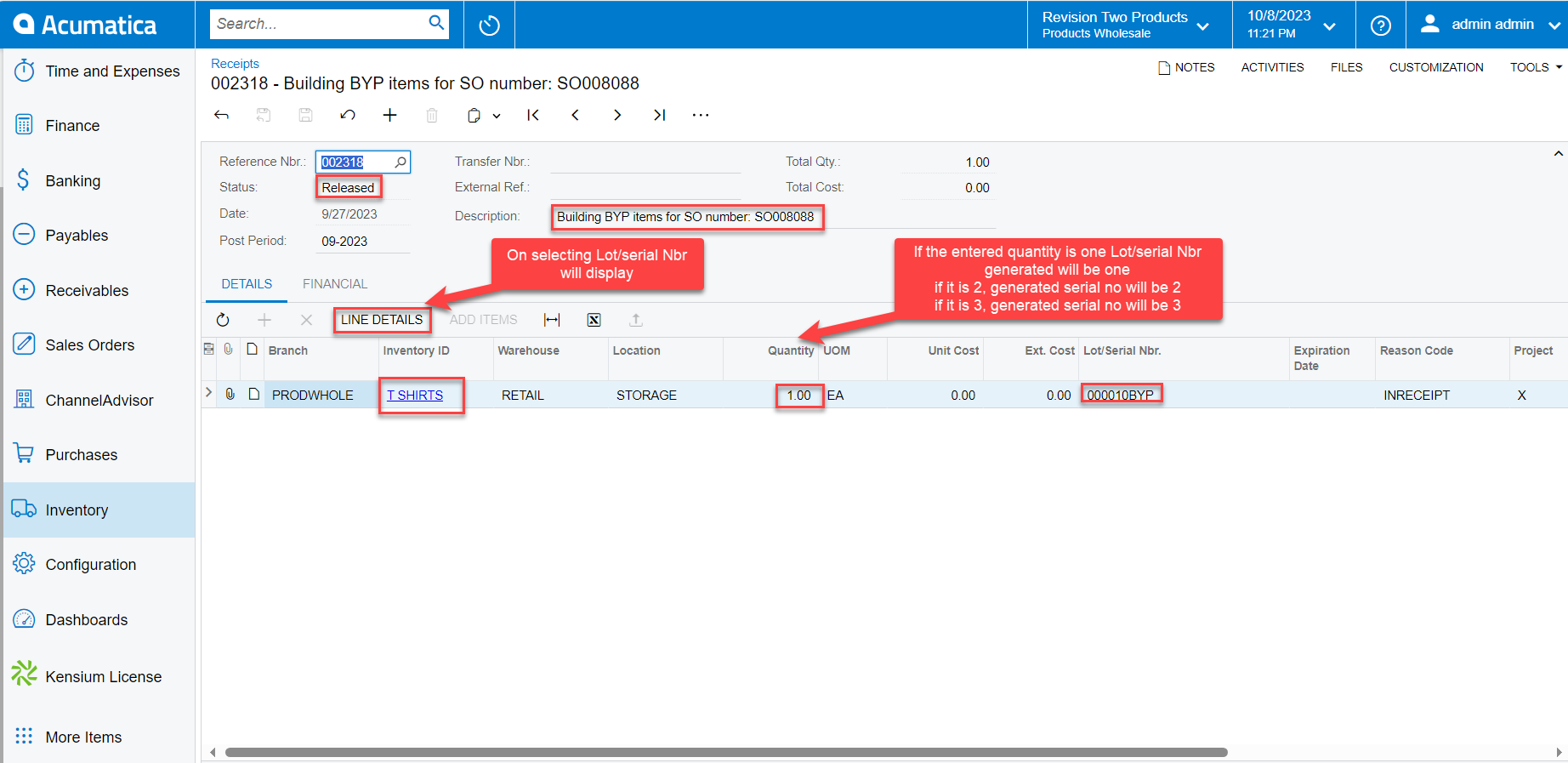Image resolution: width=1568 pixels, height=763 pixels.
Task: Export grid to Excel
Action: pyautogui.click(x=594, y=320)
